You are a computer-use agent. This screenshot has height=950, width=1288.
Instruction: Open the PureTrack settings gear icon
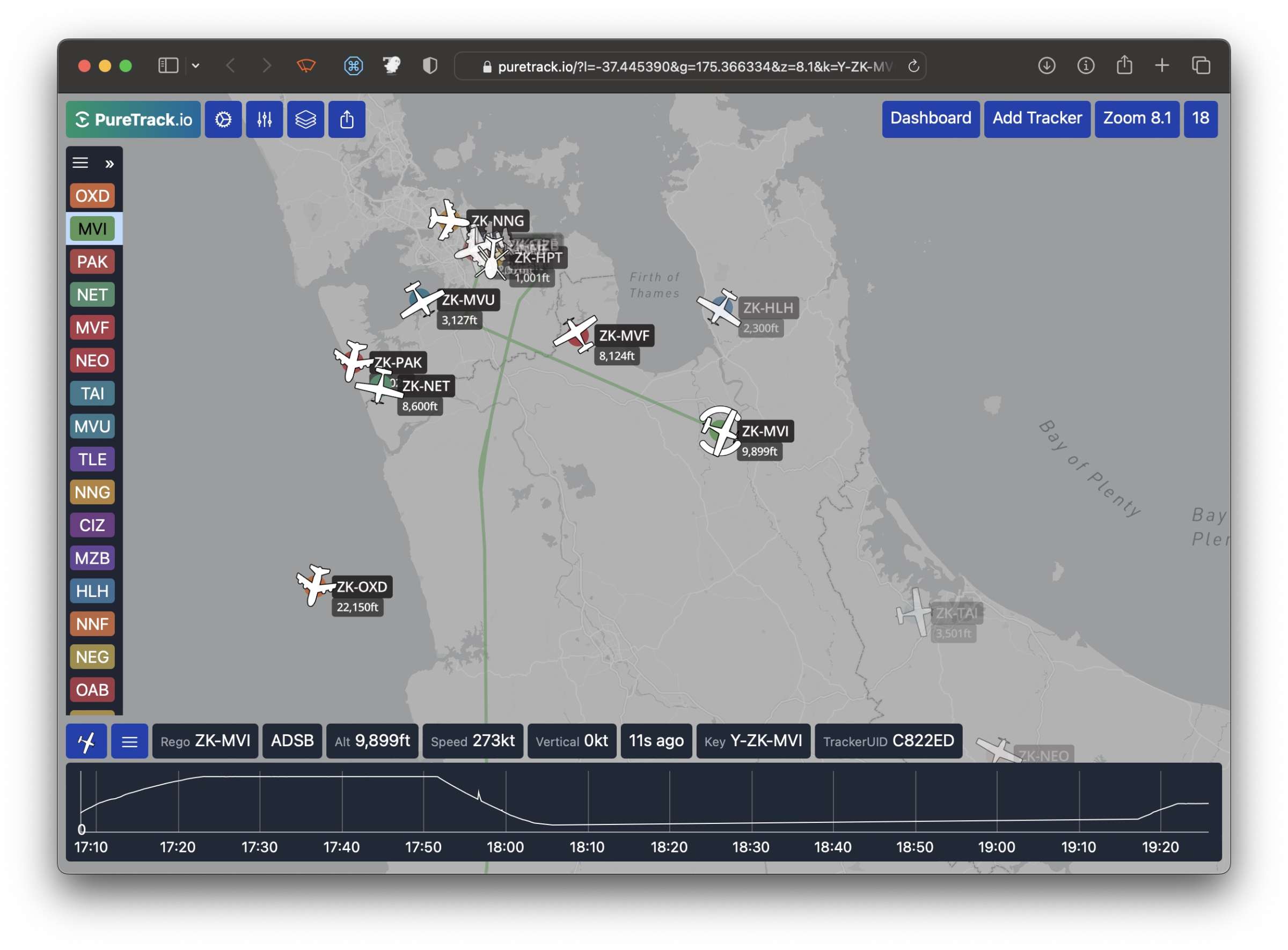click(x=223, y=120)
